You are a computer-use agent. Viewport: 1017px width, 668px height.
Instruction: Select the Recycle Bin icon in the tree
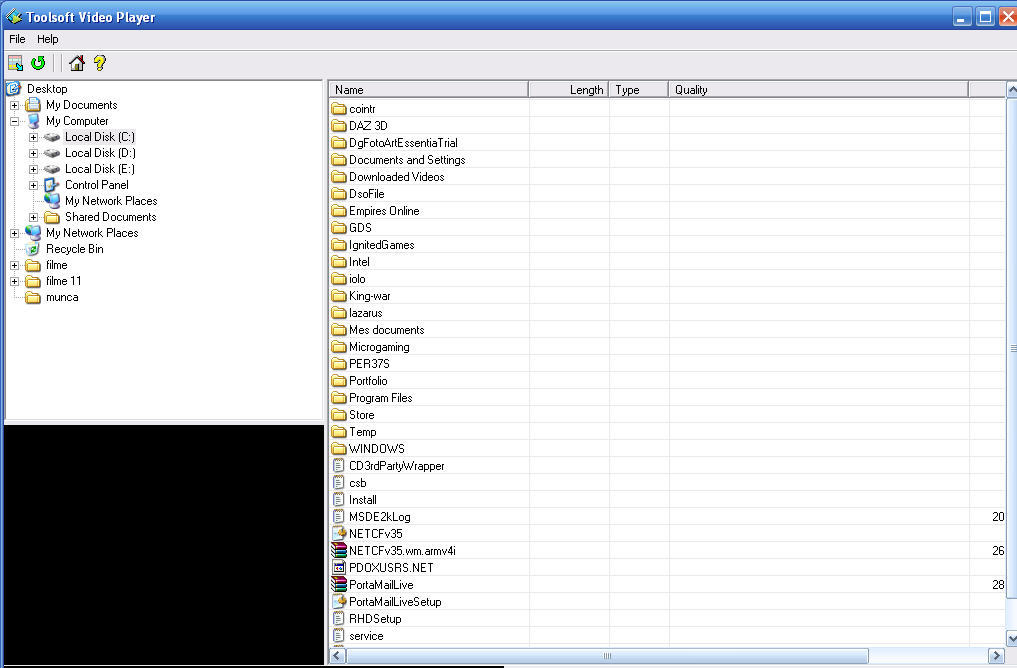tap(33, 248)
